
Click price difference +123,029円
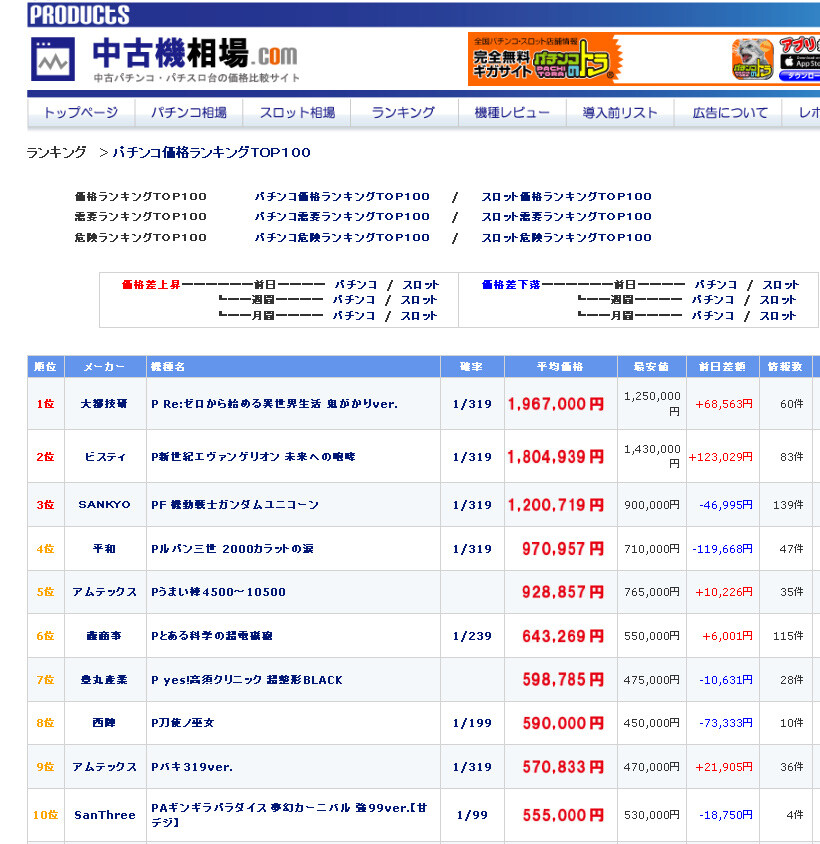[720, 457]
